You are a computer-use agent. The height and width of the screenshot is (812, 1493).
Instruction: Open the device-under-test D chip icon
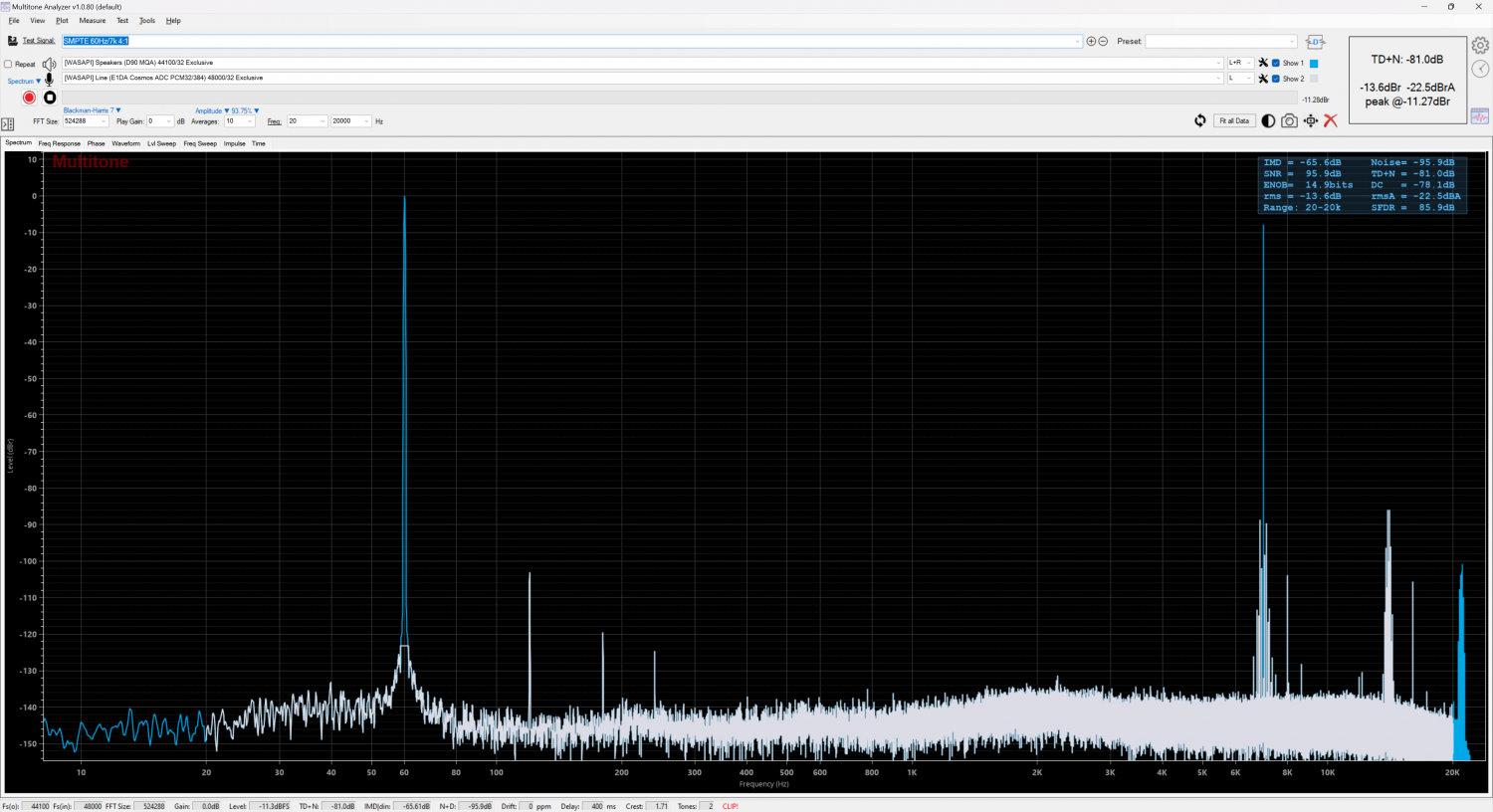tap(1315, 42)
